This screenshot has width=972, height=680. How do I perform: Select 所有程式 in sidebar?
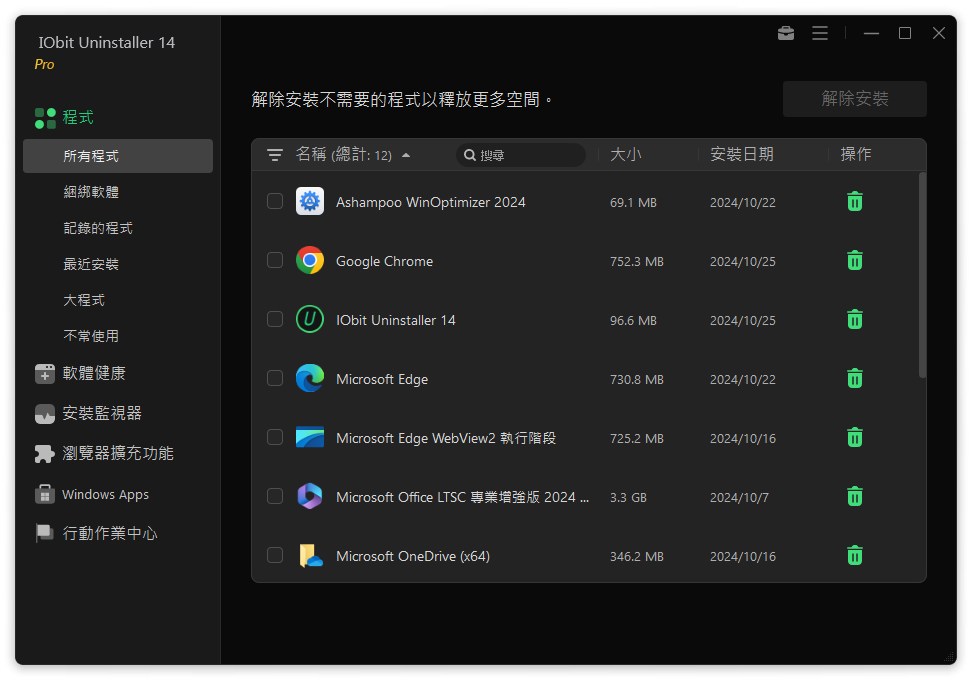tap(118, 156)
